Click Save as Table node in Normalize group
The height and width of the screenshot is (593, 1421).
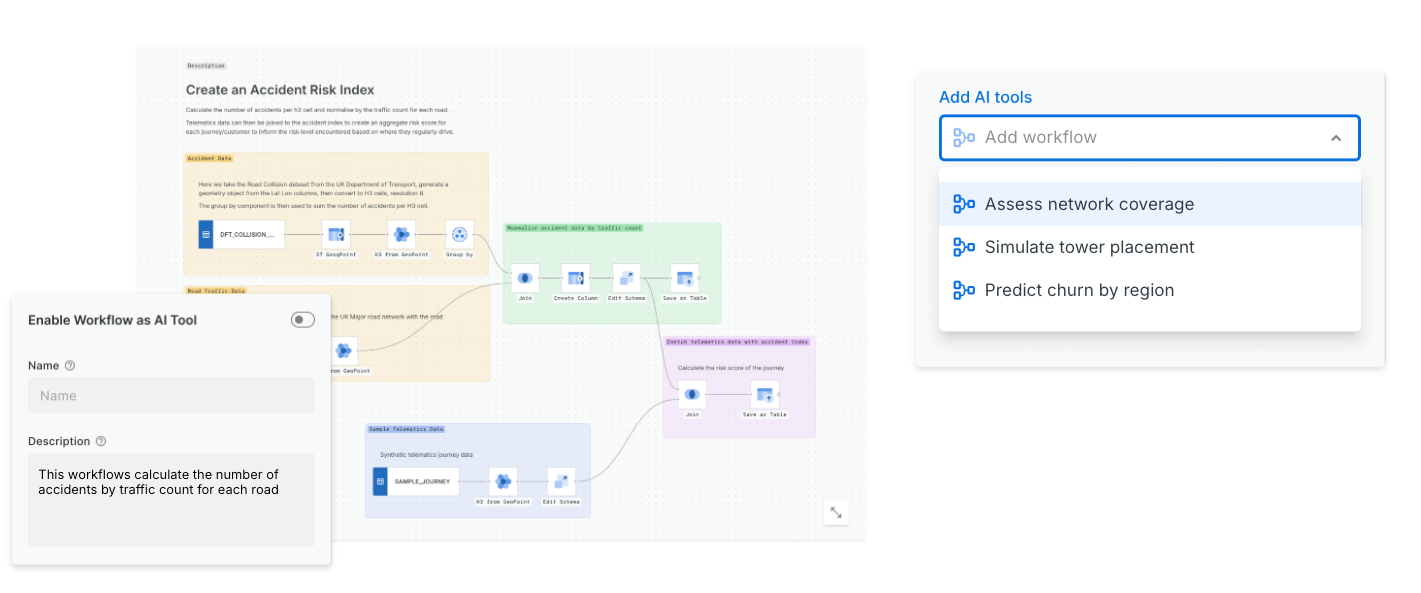[x=685, y=278]
